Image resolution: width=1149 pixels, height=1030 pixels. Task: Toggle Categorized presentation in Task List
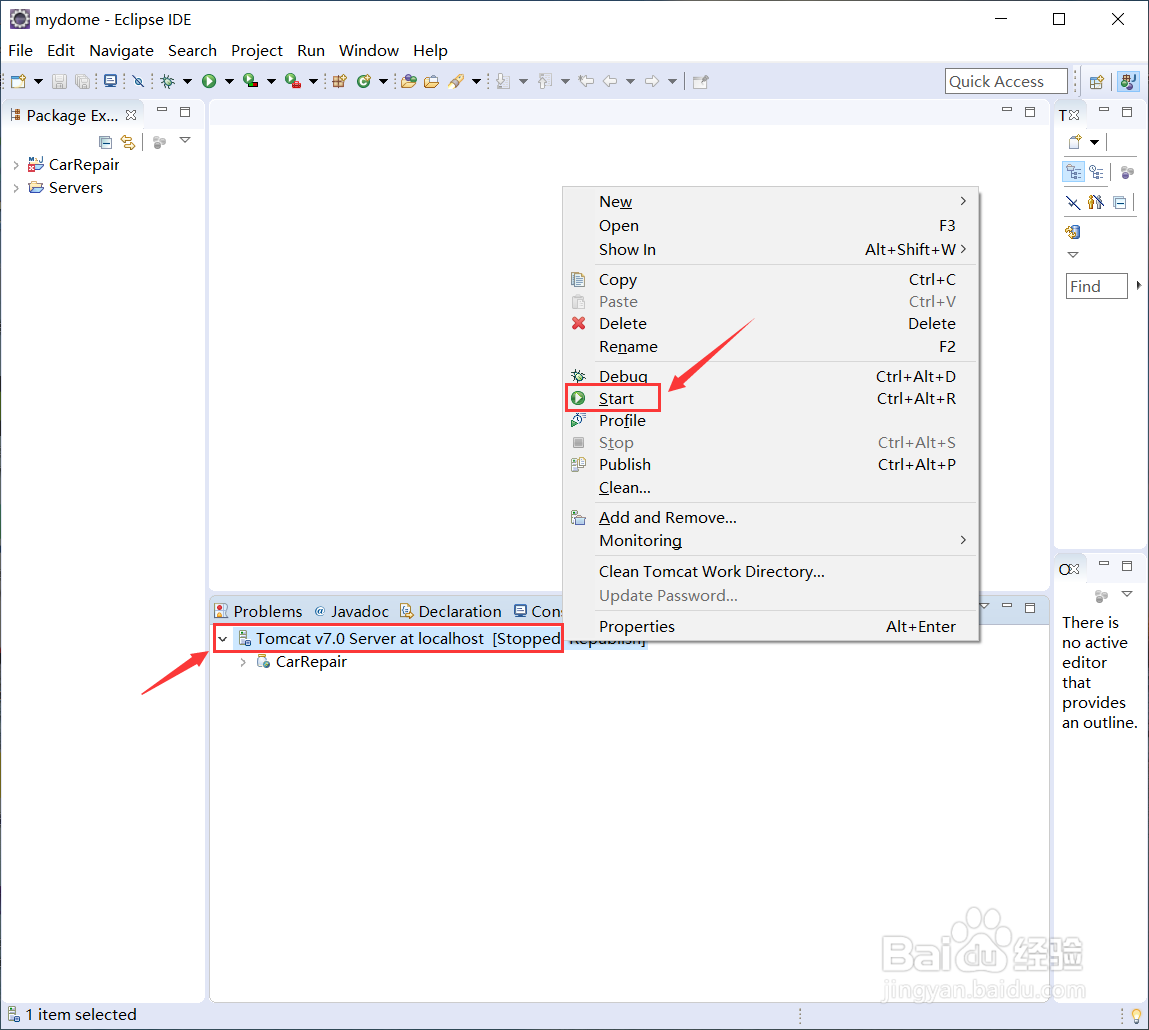[x=1074, y=173]
